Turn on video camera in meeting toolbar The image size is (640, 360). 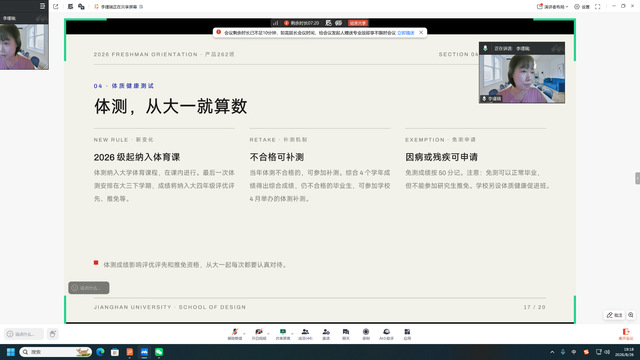point(259,334)
